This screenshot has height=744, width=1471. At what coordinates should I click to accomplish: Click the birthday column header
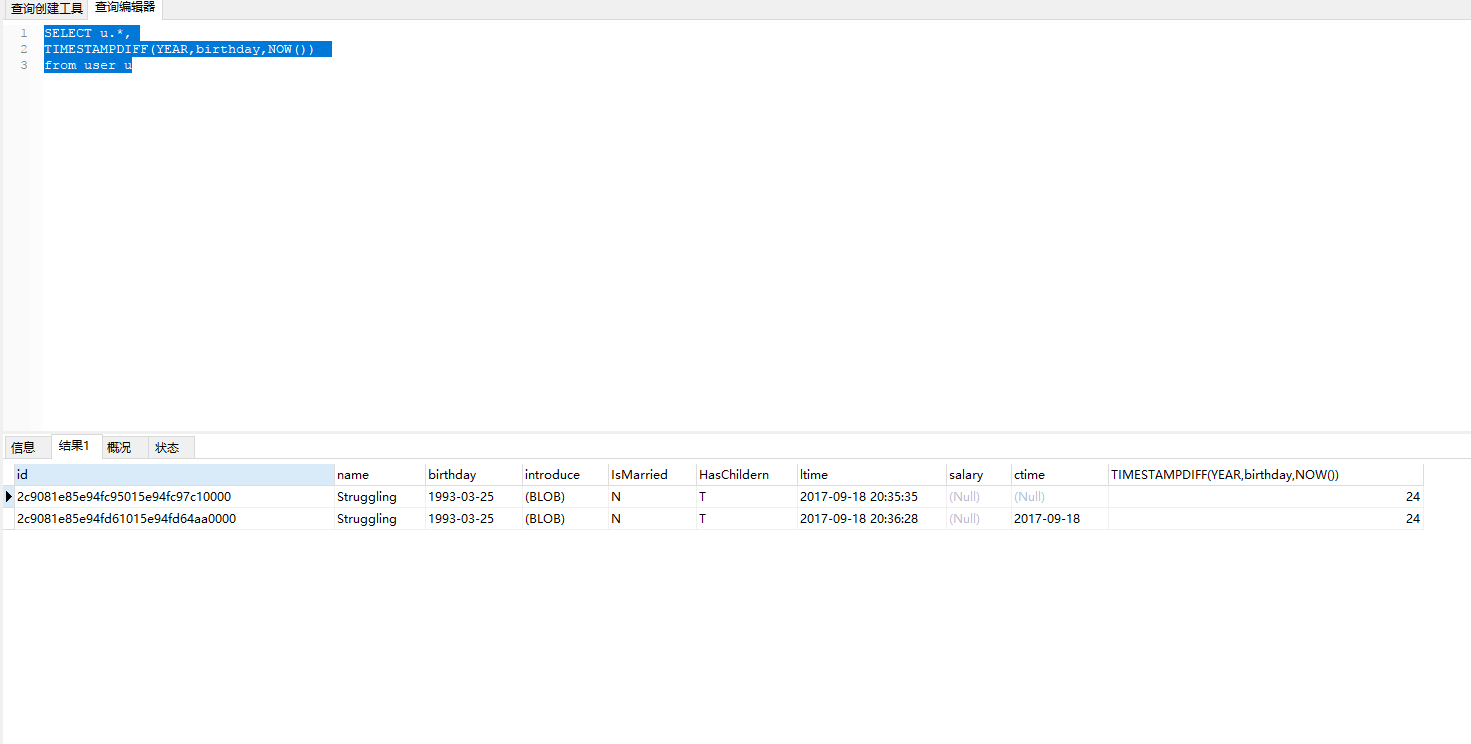(x=474, y=475)
